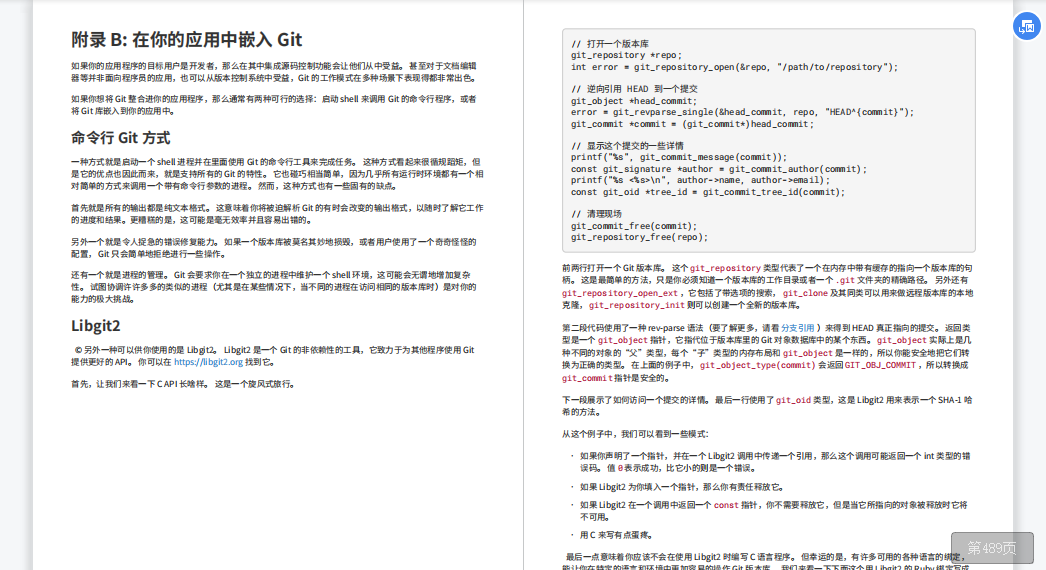The width and height of the screenshot is (1046, 570).
Task: Click the paragraph starting 如果你的应用程序的目标用户是开发者
Action: pos(274,72)
